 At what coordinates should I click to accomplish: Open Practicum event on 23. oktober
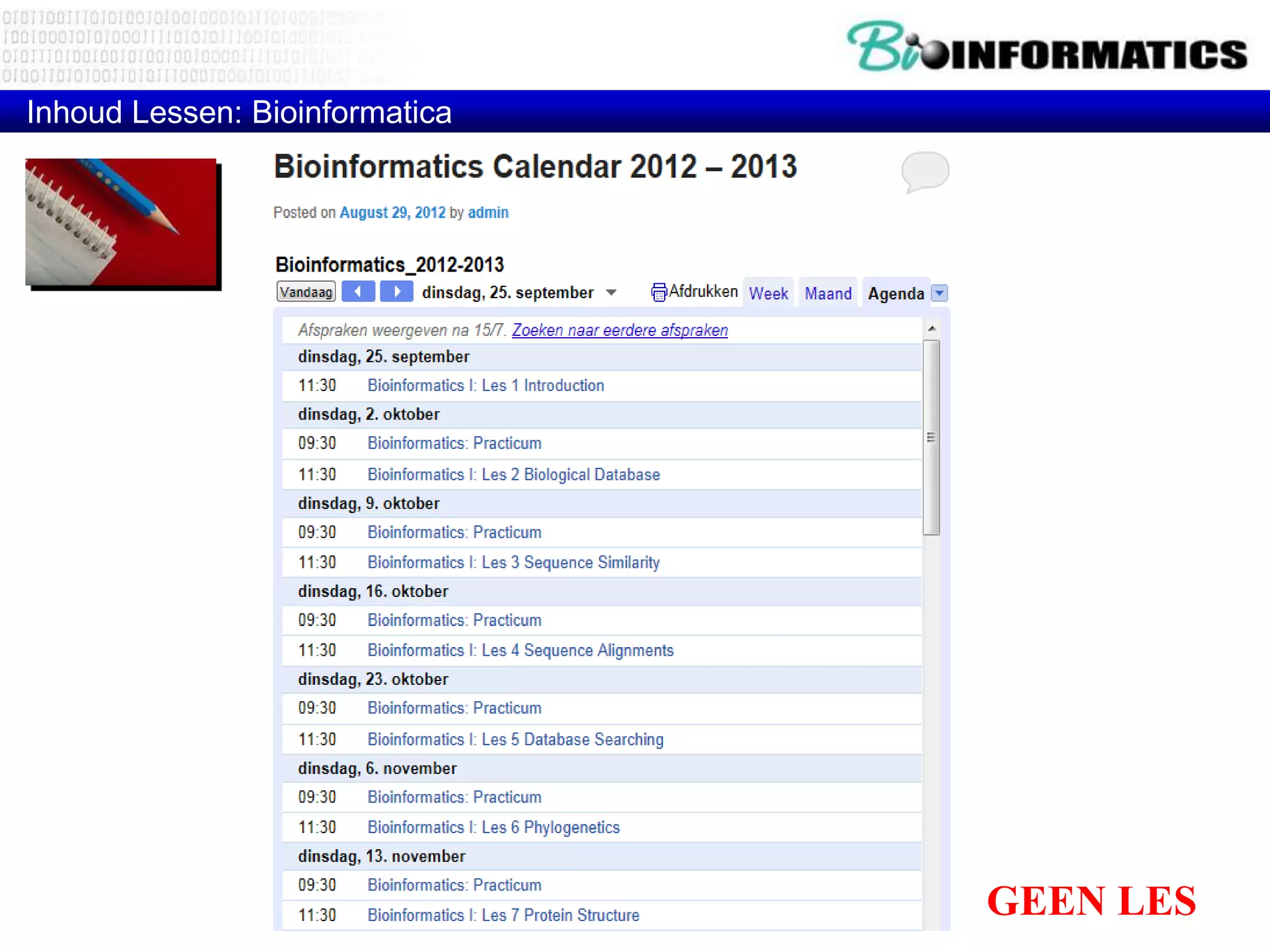coord(455,708)
